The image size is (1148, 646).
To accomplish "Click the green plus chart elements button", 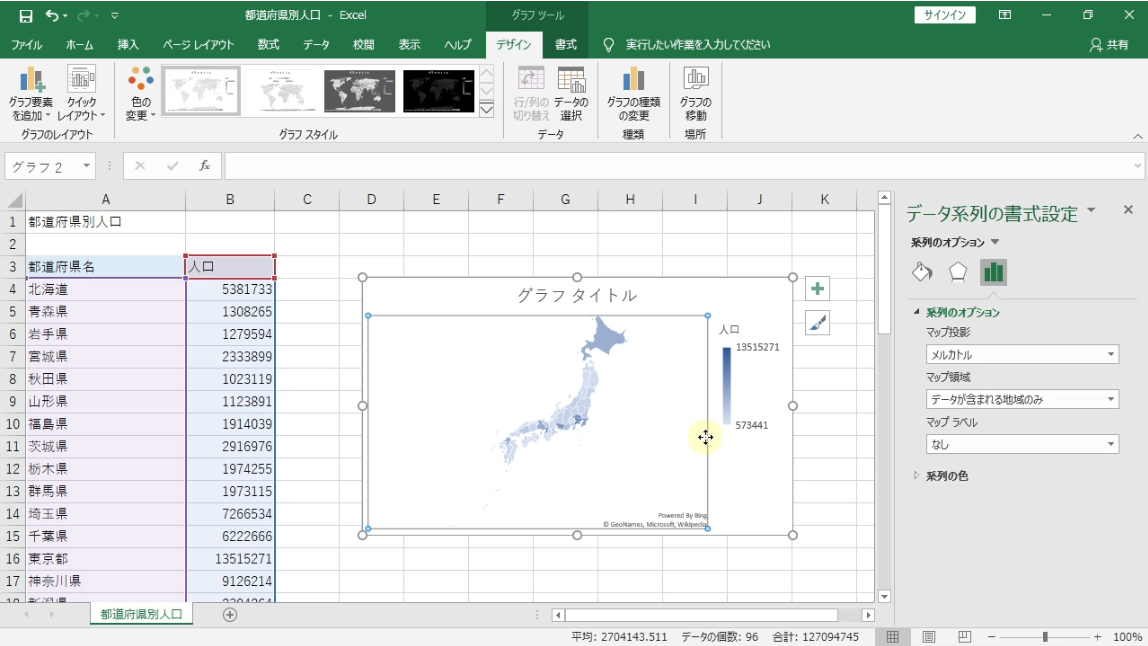I will click(x=818, y=289).
